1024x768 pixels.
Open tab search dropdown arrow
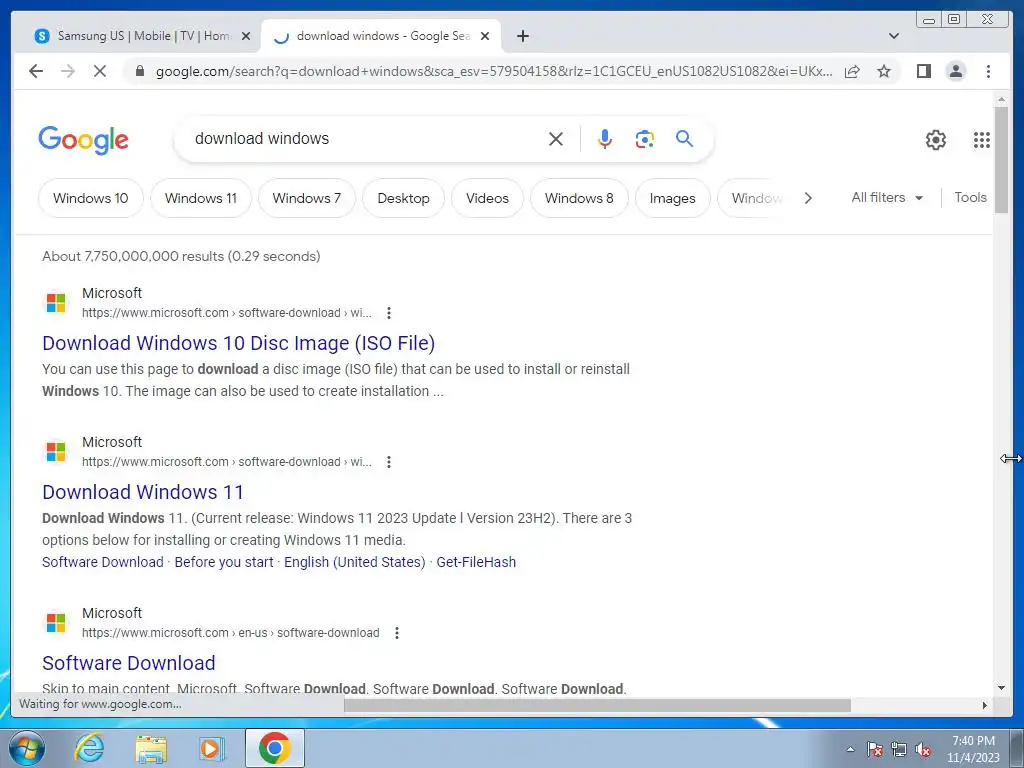tap(894, 36)
